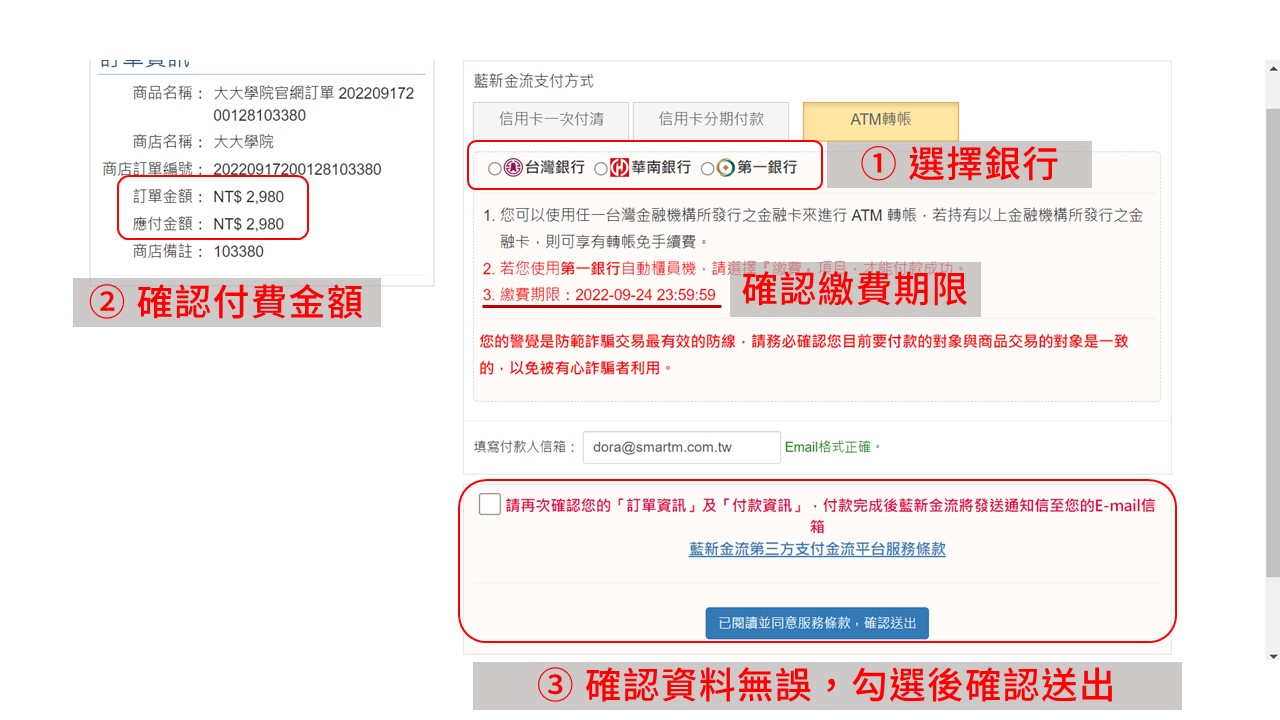The width and height of the screenshot is (1280, 720).
Task: Switch to the ATM轉帳 tab
Action: pyautogui.click(x=881, y=120)
